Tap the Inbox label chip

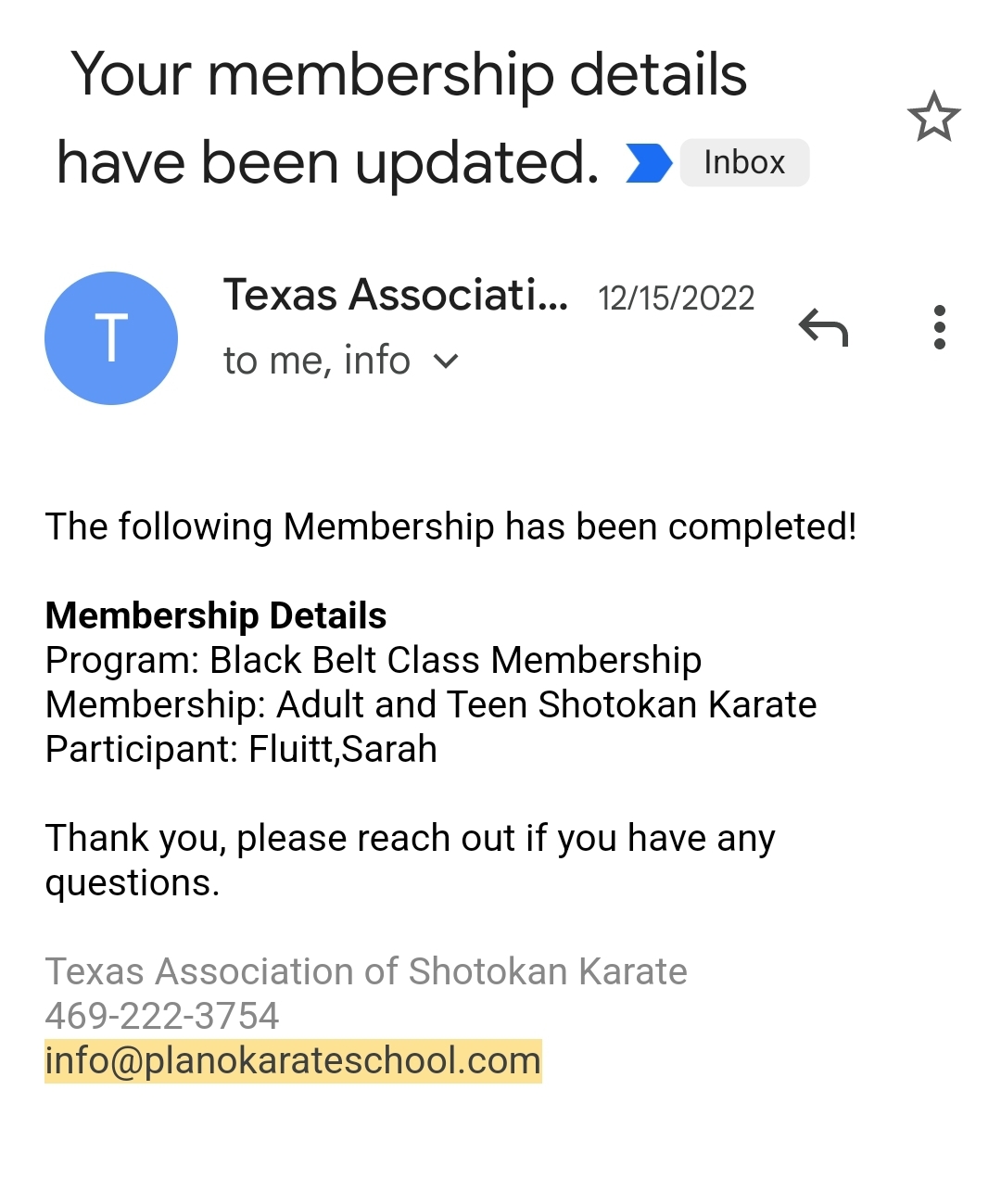coord(744,163)
